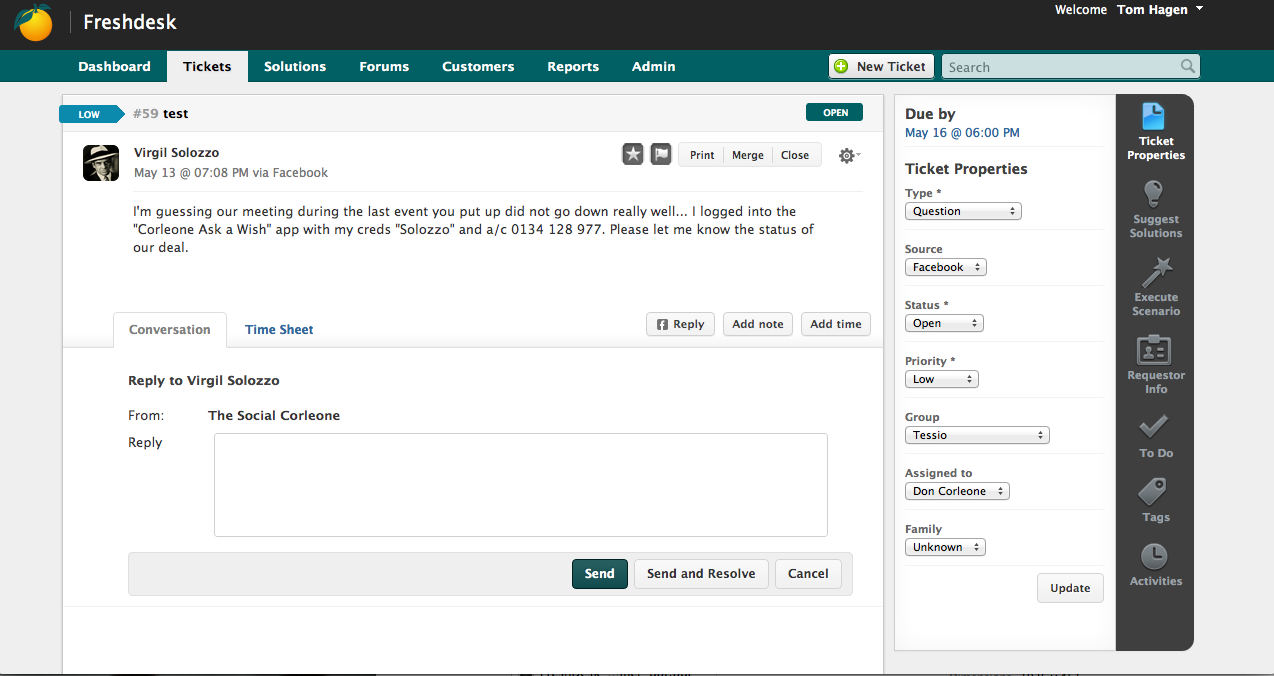Click the Virgil Solozzo name link

(x=177, y=153)
